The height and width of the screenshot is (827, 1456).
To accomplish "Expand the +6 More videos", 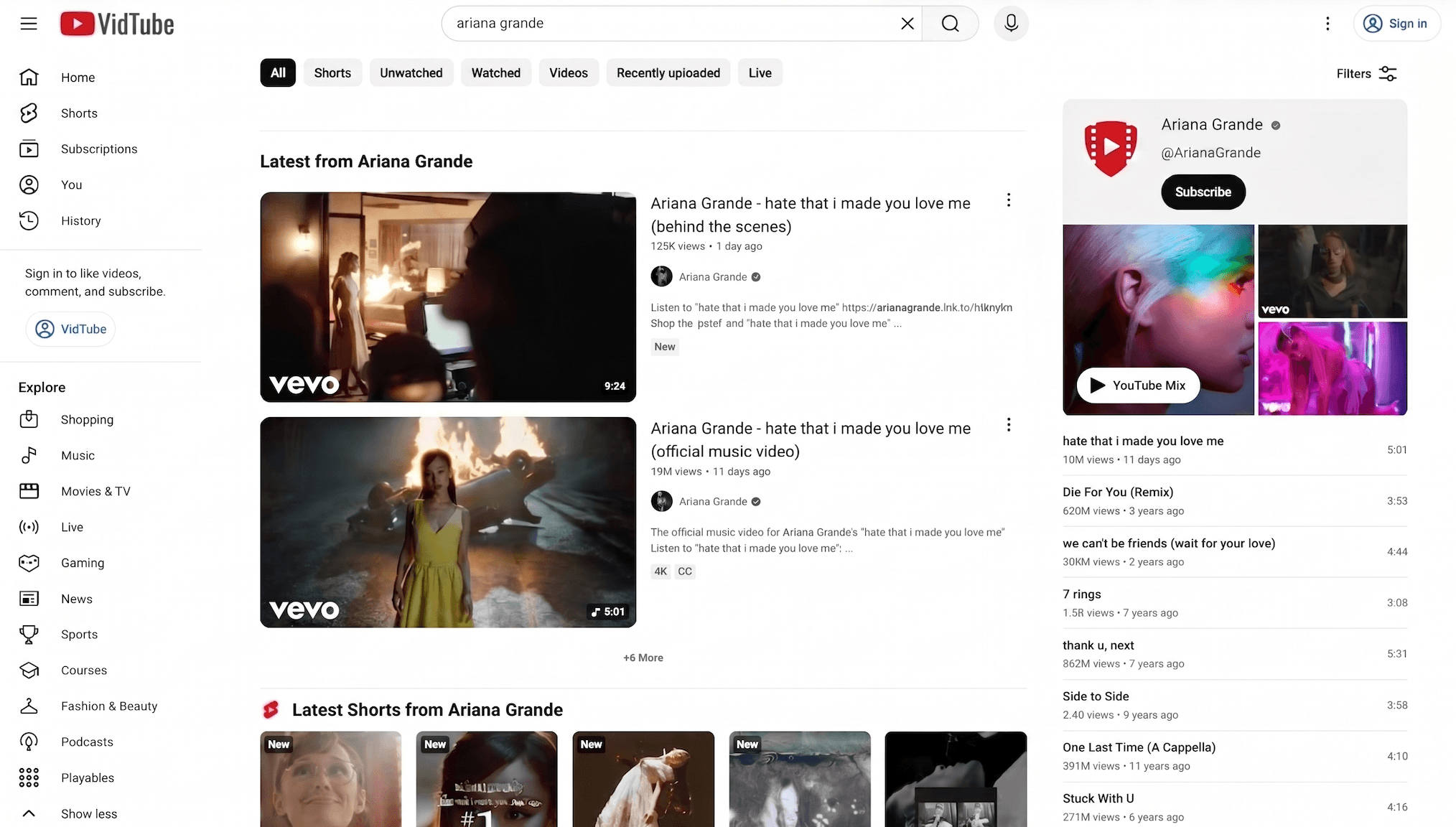I will (x=643, y=658).
